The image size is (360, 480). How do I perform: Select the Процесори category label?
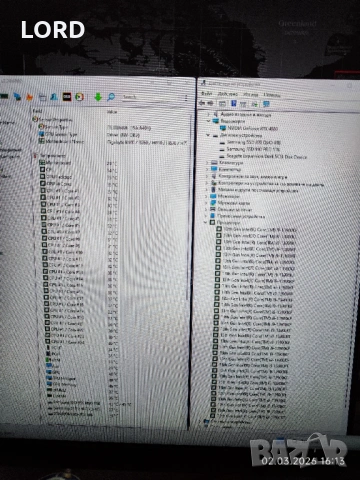(228, 222)
